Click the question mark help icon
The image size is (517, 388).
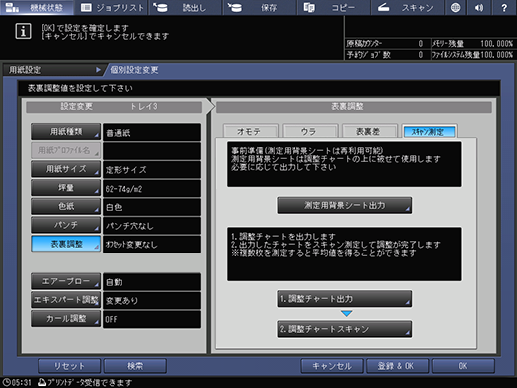tap(504, 7)
